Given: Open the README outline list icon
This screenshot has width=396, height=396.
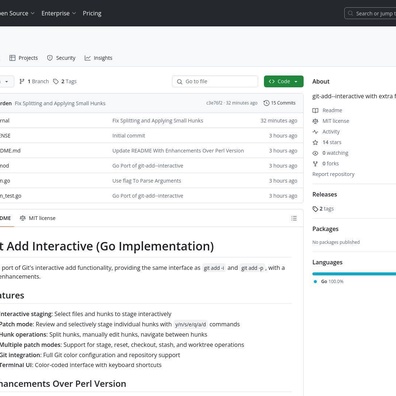Looking at the screenshot, I should pyautogui.click(x=294, y=218).
